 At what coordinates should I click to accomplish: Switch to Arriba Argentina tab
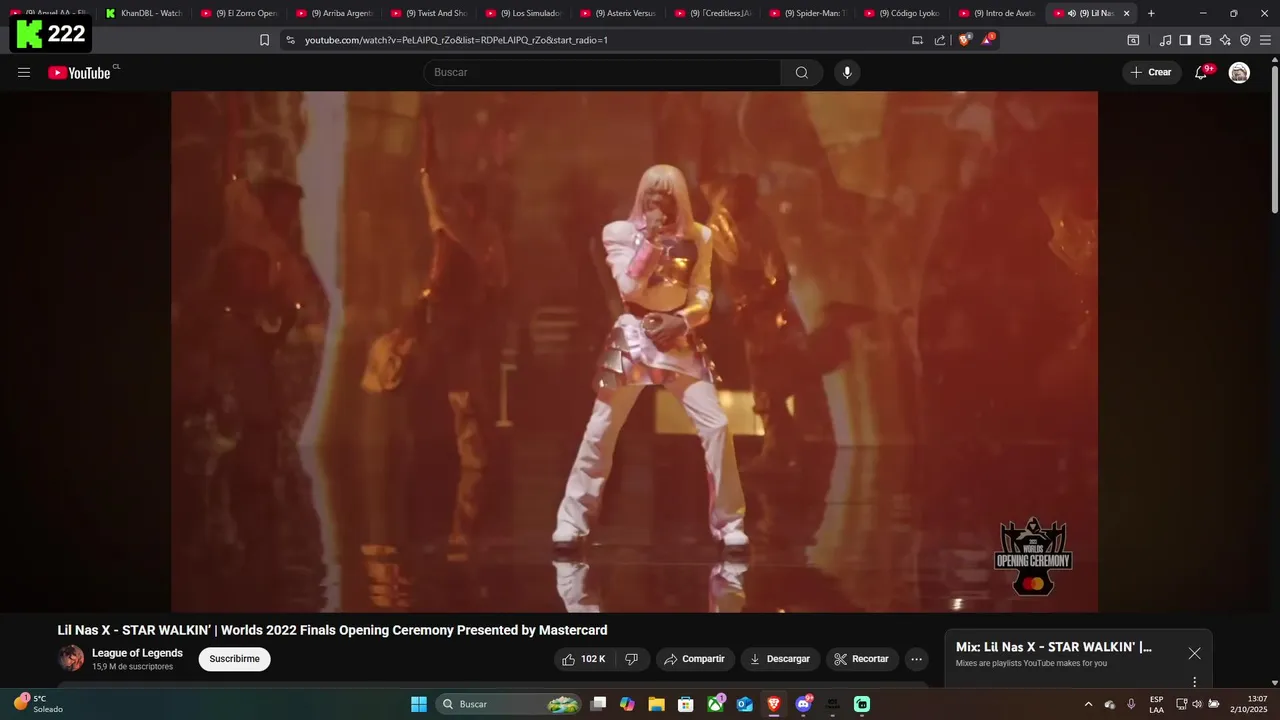pos(333,13)
